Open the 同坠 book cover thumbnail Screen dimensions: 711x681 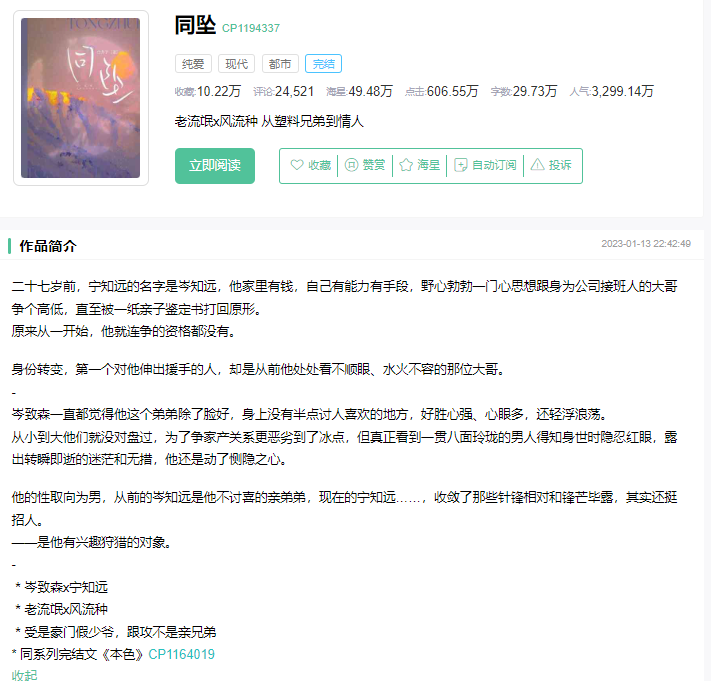point(81,98)
